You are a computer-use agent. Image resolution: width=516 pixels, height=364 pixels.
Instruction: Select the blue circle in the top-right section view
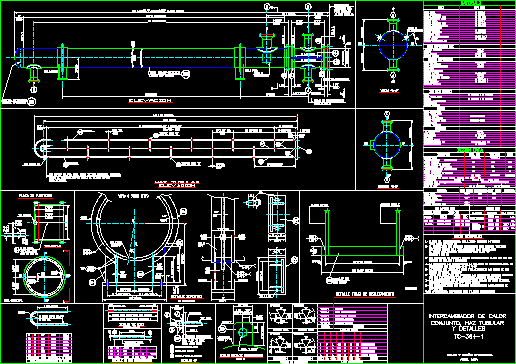393,45
